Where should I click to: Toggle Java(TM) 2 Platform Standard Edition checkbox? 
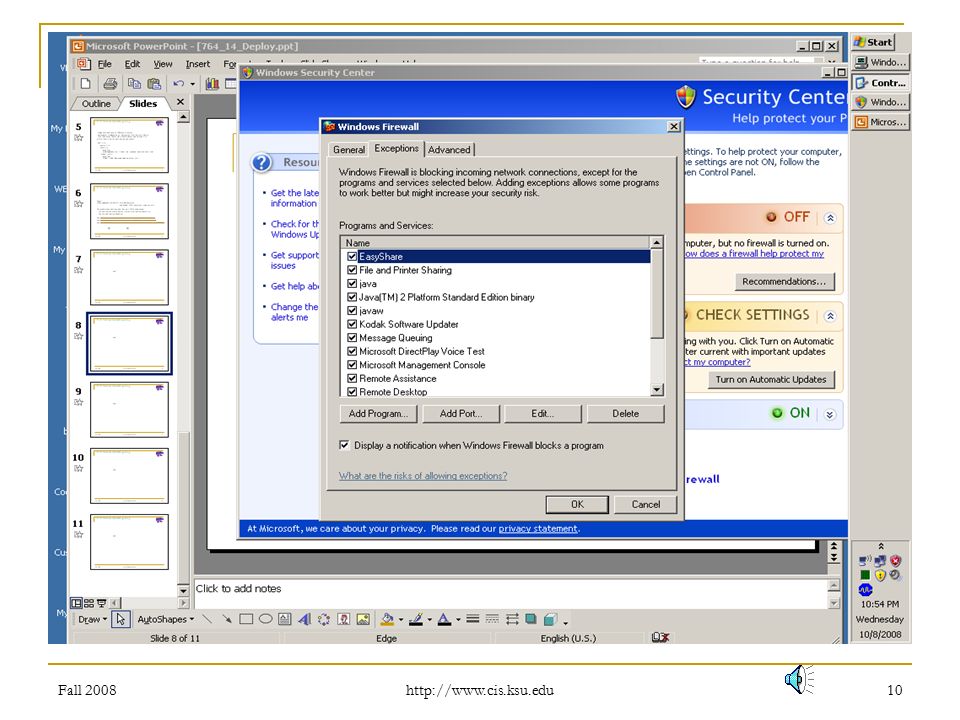[x=352, y=297]
